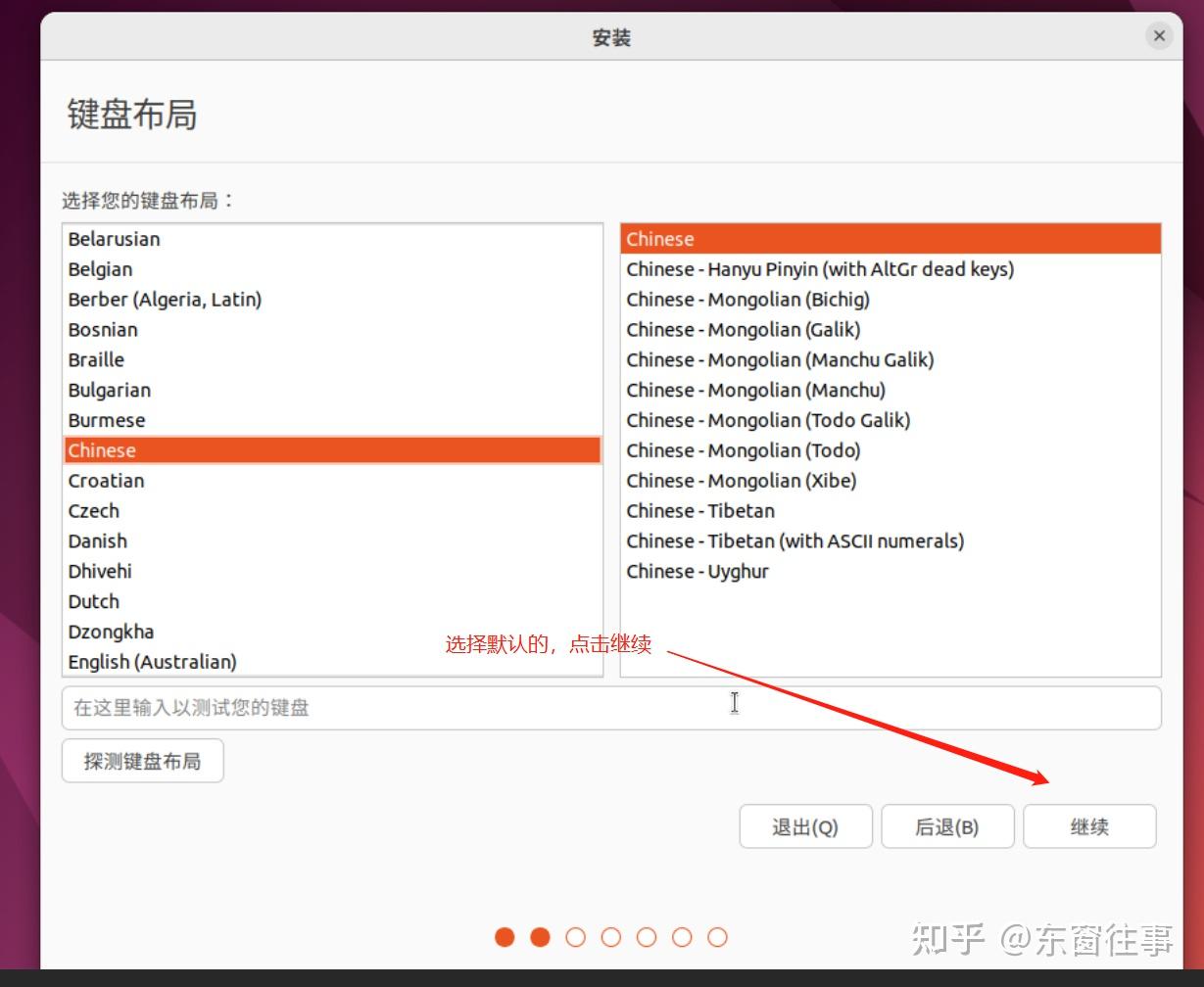Select the "Chinese" layout on the left

coord(101,449)
